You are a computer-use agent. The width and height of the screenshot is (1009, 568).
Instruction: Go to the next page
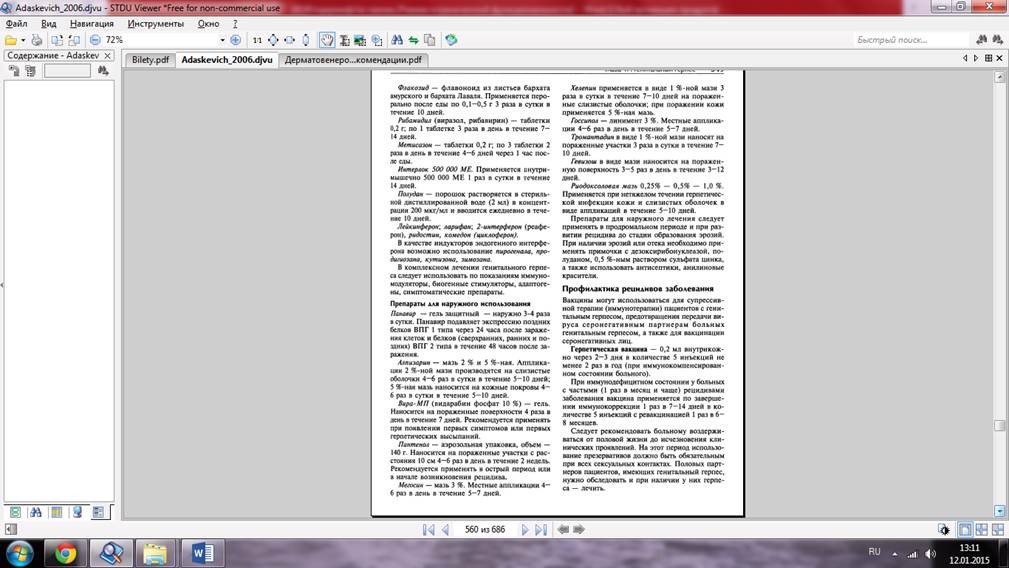525,529
